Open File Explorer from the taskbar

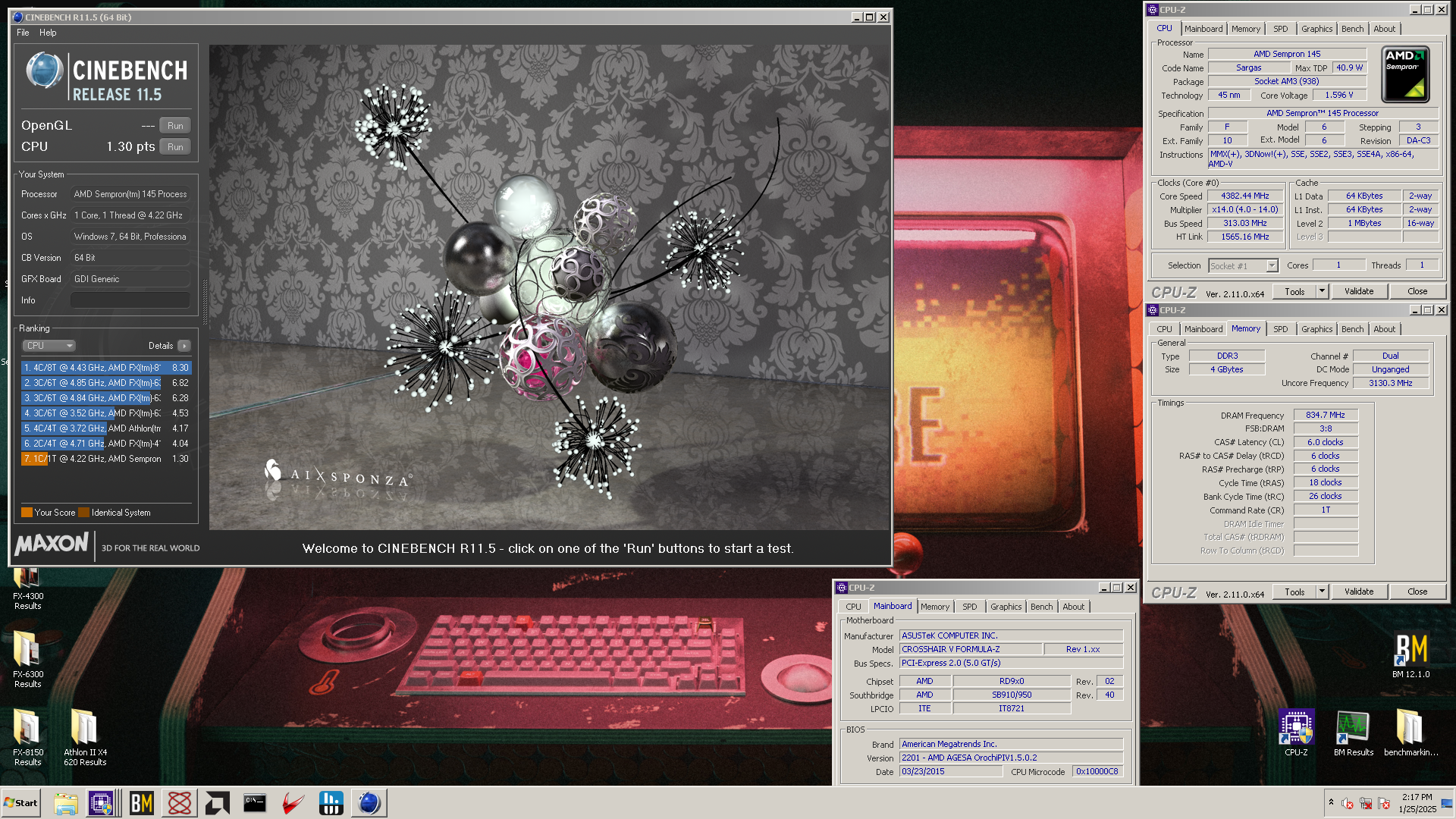[x=66, y=803]
